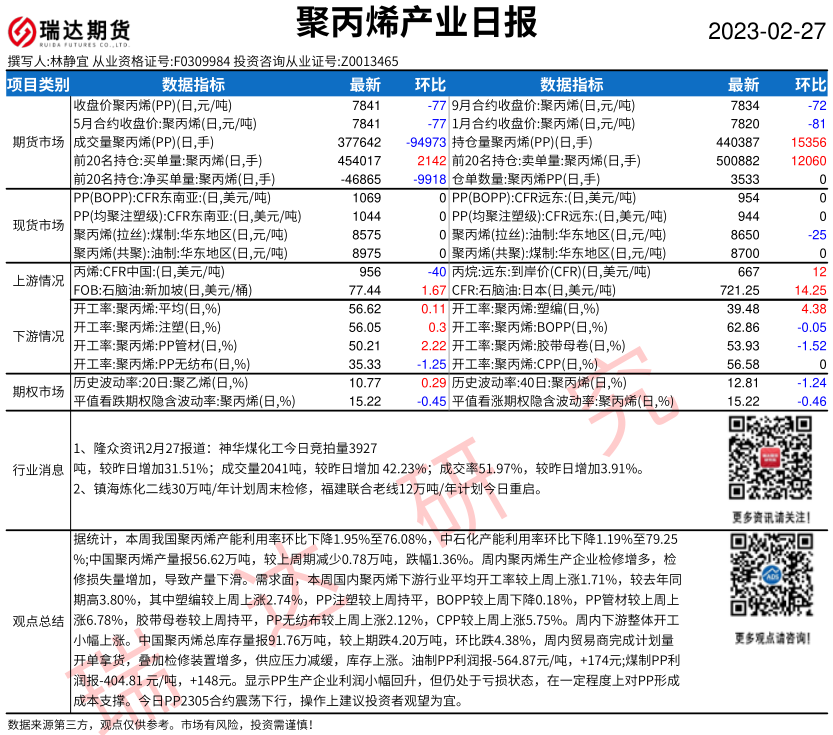Select the 下游情况 category cell
The image size is (833, 735).
click(x=38, y=336)
